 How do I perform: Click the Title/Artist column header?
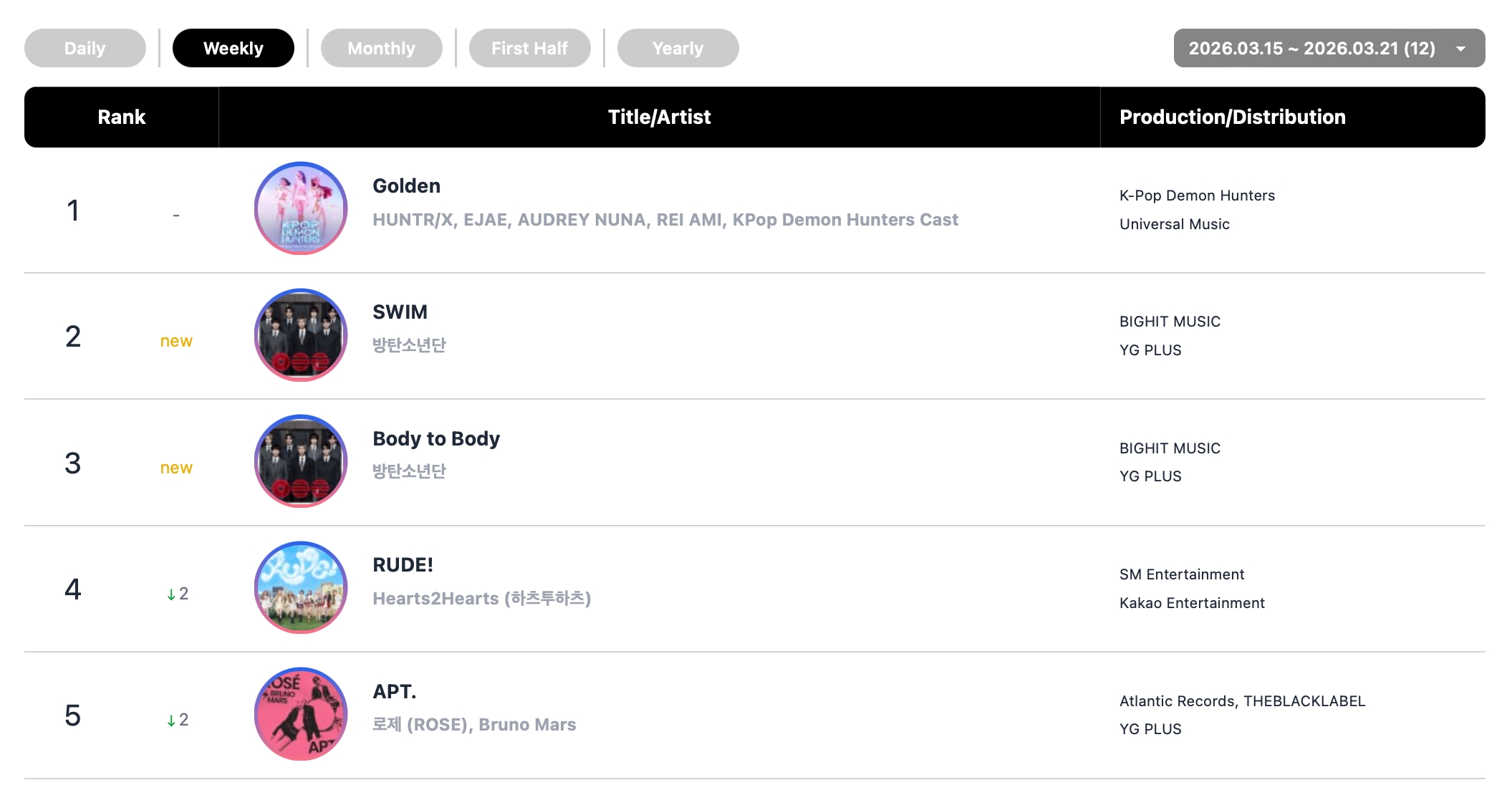click(659, 117)
